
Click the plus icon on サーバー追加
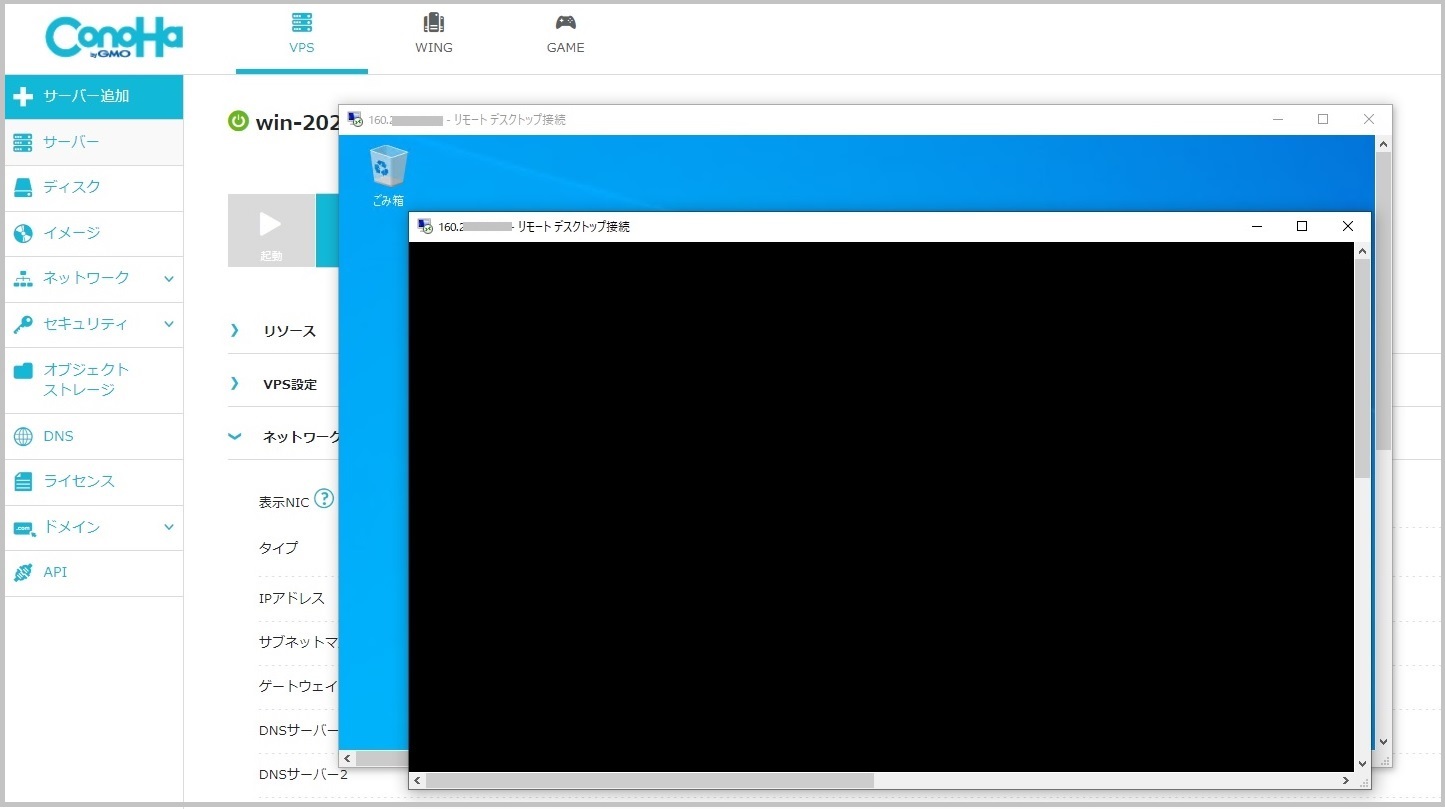point(24,97)
